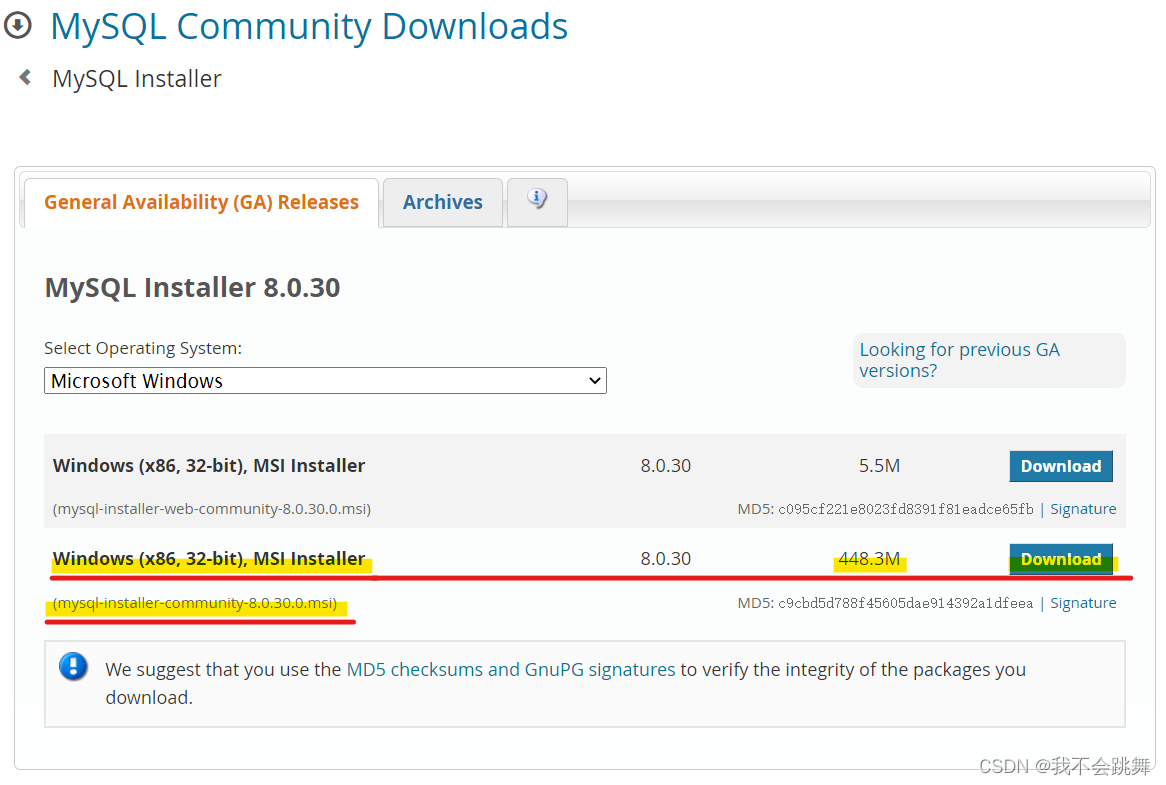1166x785 pixels.
Task: Click the blue information icon in suggestion box
Action: 73,668
